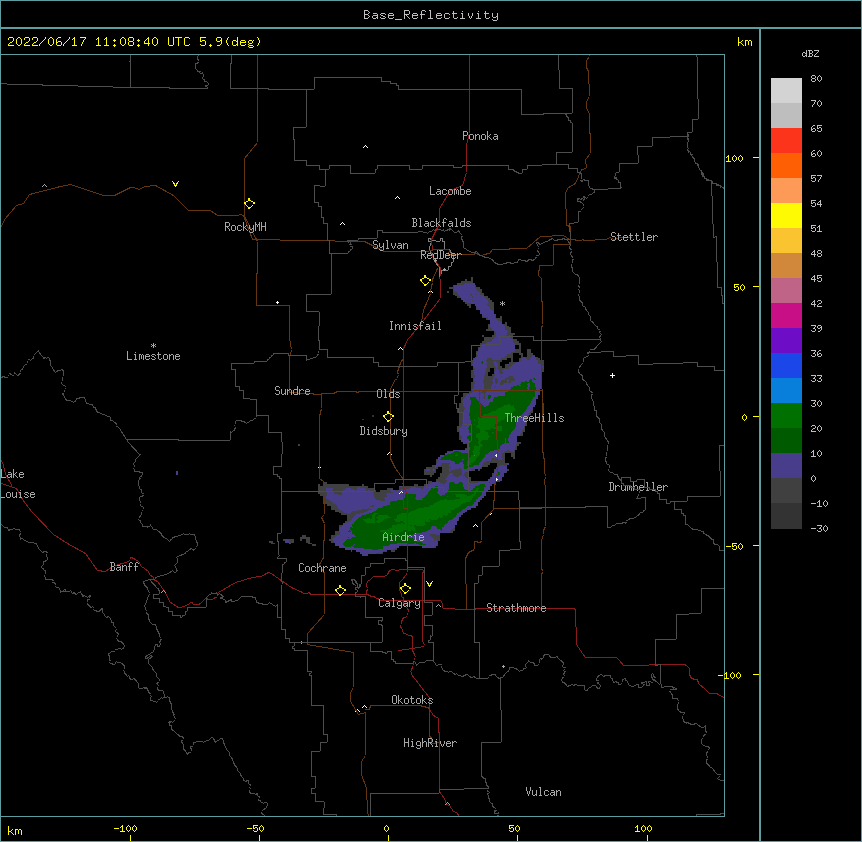Click the yellow marker below RedDeer
862x842 pixels.
[x=426, y=281]
